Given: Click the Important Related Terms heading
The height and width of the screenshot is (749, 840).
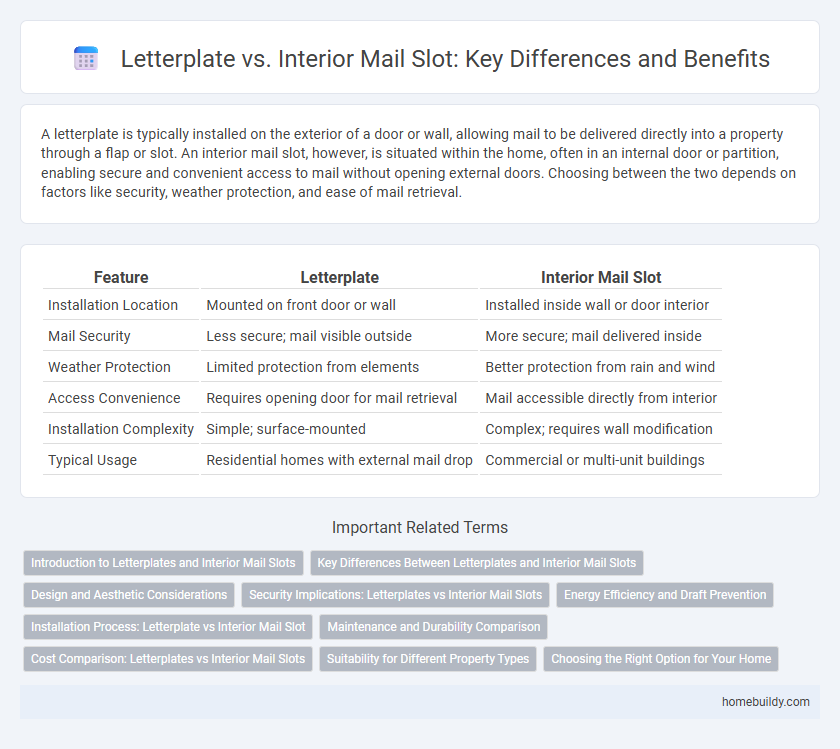Looking at the screenshot, I should point(420,527).
